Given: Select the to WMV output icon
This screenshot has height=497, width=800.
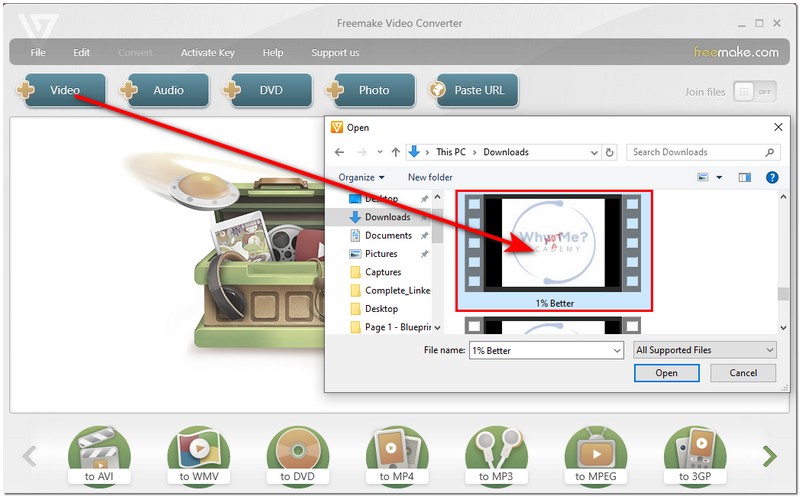Looking at the screenshot, I should [199, 454].
